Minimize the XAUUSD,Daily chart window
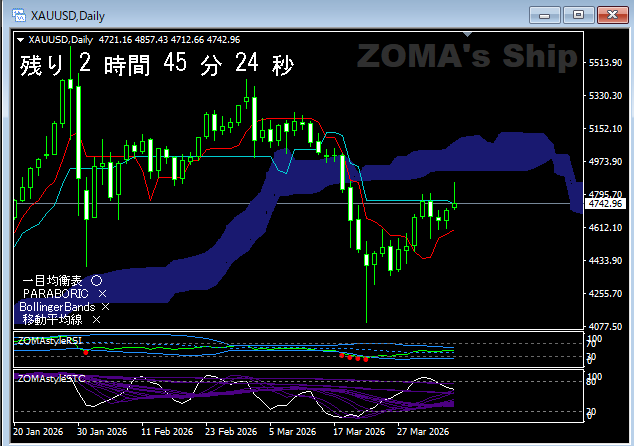 tap(545, 15)
